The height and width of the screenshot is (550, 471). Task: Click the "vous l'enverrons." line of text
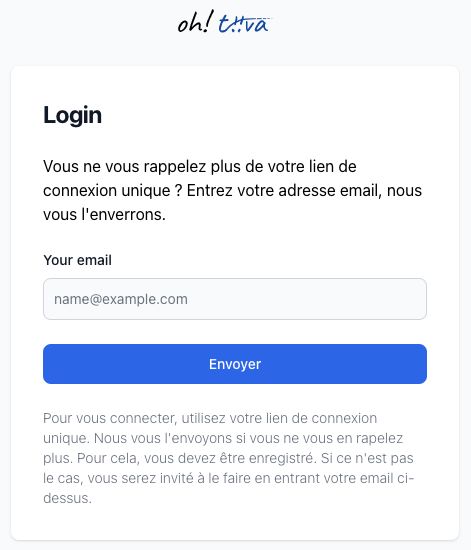105,214
